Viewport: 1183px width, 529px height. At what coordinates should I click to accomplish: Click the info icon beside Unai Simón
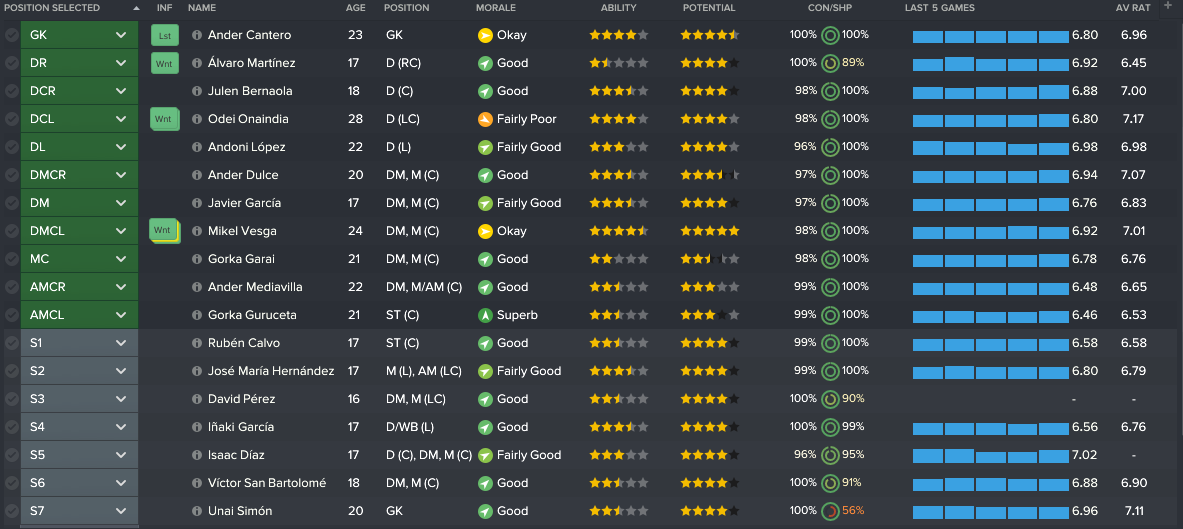(x=197, y=511)
